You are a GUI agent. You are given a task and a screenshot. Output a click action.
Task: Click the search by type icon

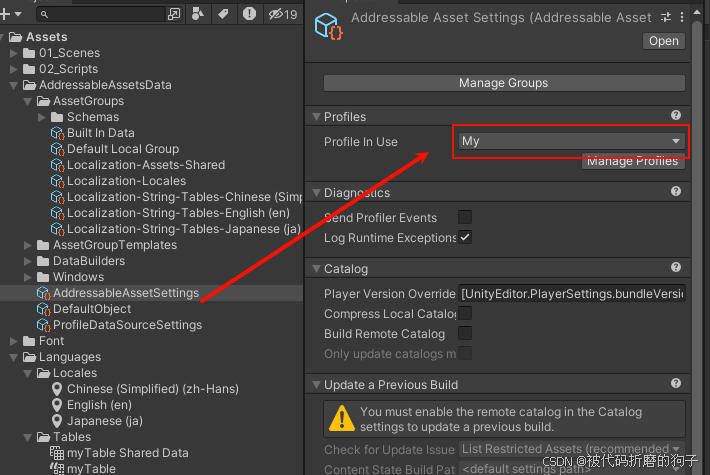198,14
